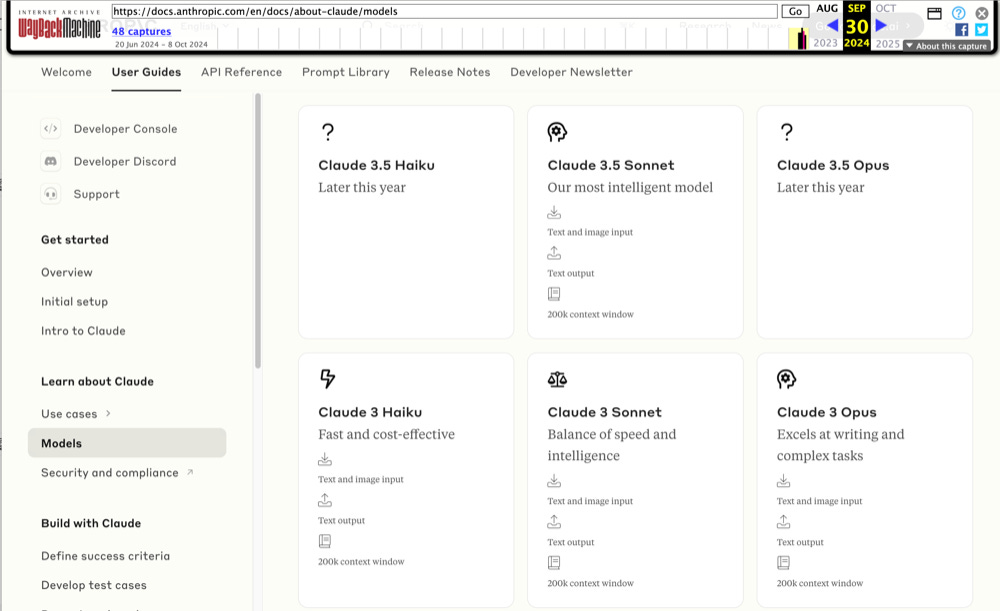The width and height of the screenshot is (1000, 611).
Task: Click the Developer Console code icon
Action: (x=50, y=128)
